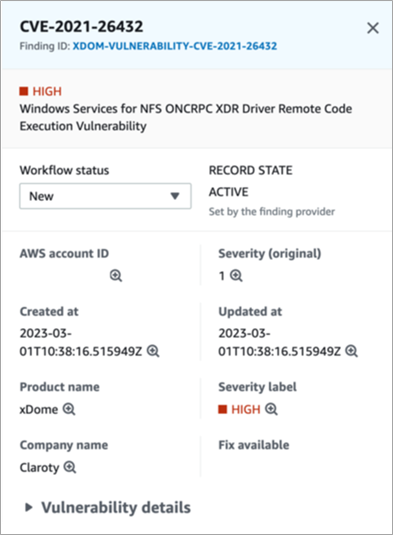The height and width of the screenshot is (535, 393).
Task: Expand the Vulnerability details section
Action: point(108,507)
